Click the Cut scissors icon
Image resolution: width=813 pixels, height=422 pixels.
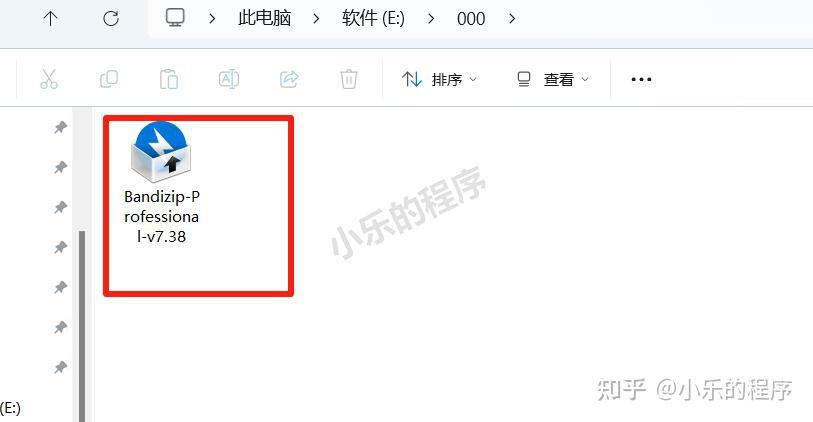49,79
